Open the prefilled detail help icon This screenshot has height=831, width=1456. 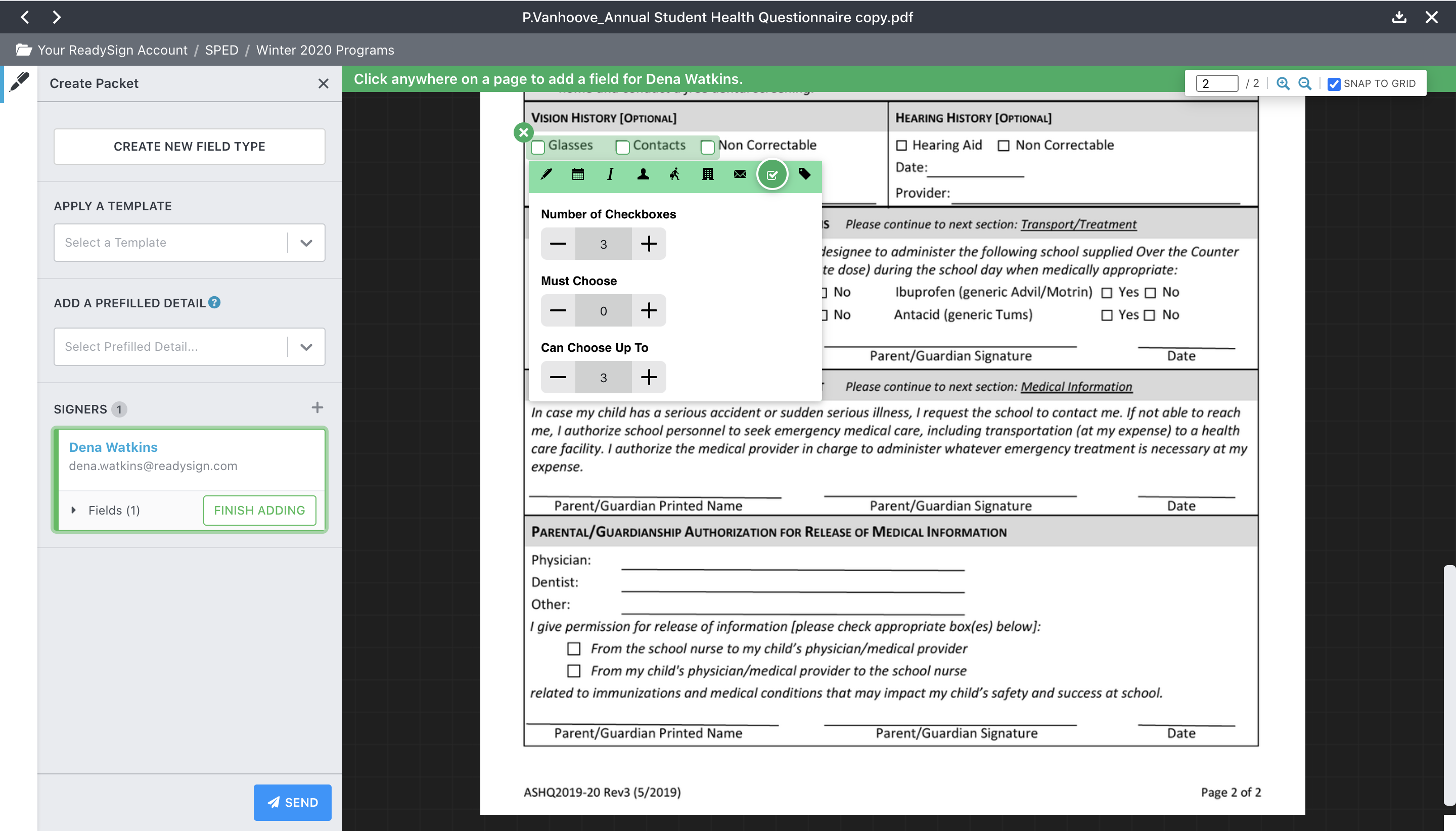(x=214, y=302)
